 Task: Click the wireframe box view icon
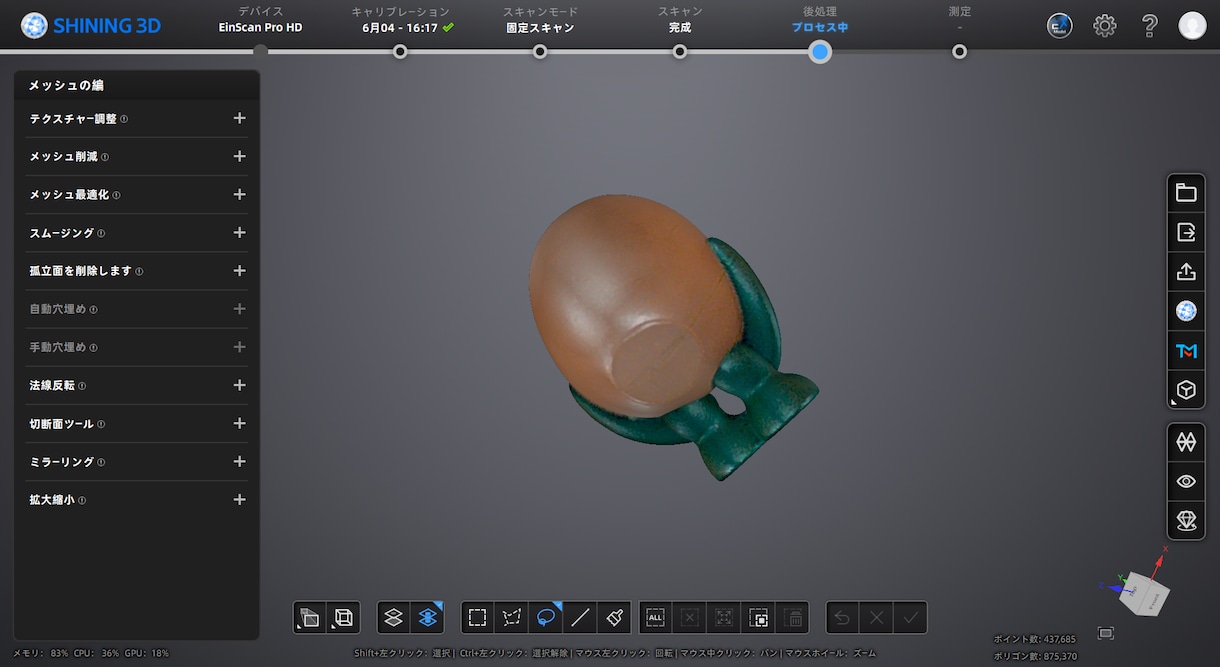pos(343,618)
